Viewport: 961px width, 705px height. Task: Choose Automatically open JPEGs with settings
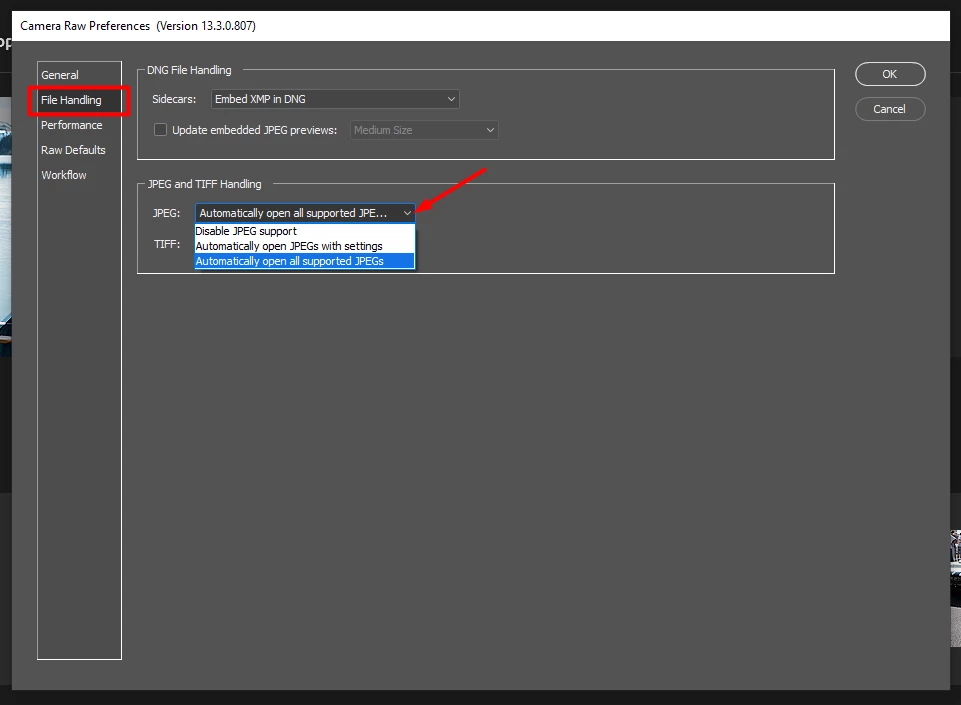(x=305, y=246)
